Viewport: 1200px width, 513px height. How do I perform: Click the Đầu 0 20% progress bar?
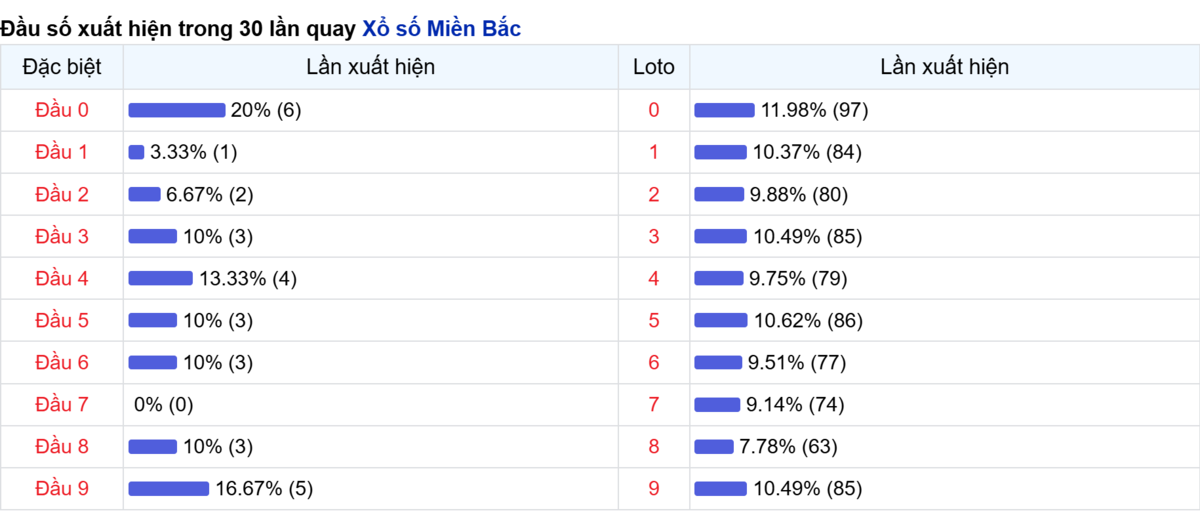tap(177, 110)
